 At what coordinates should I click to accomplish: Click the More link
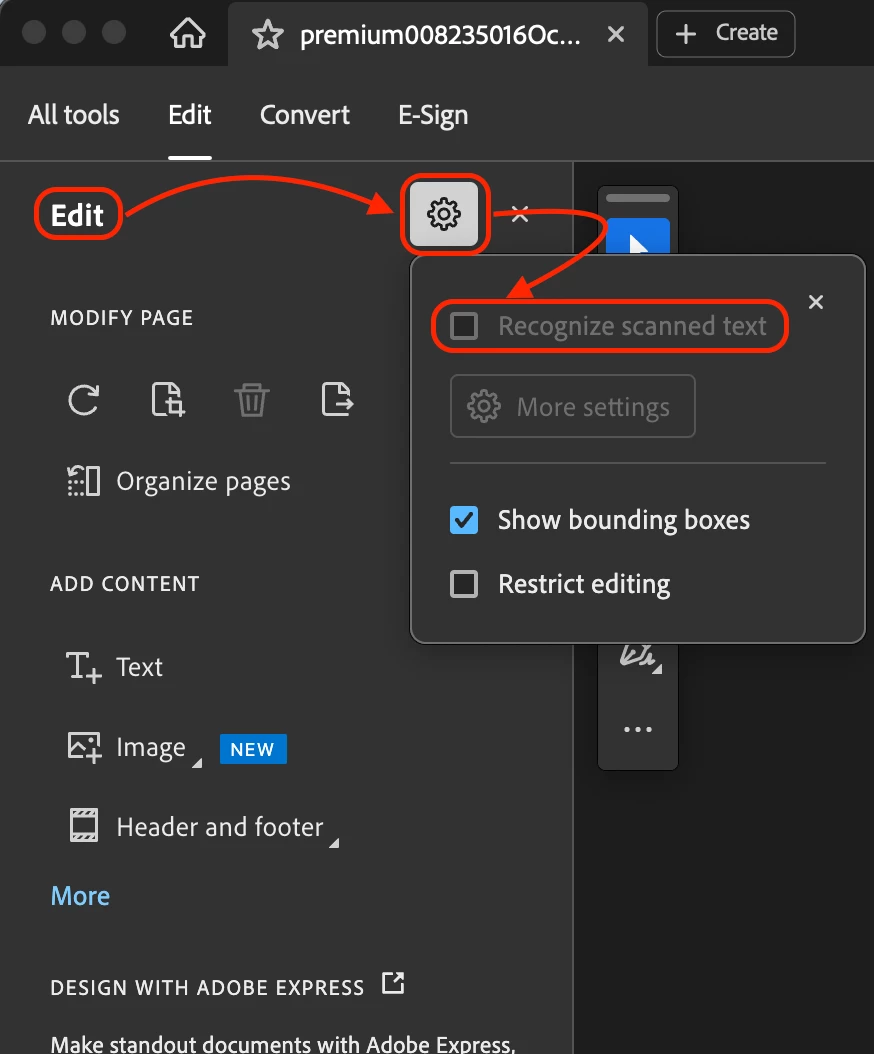[80, 896]
